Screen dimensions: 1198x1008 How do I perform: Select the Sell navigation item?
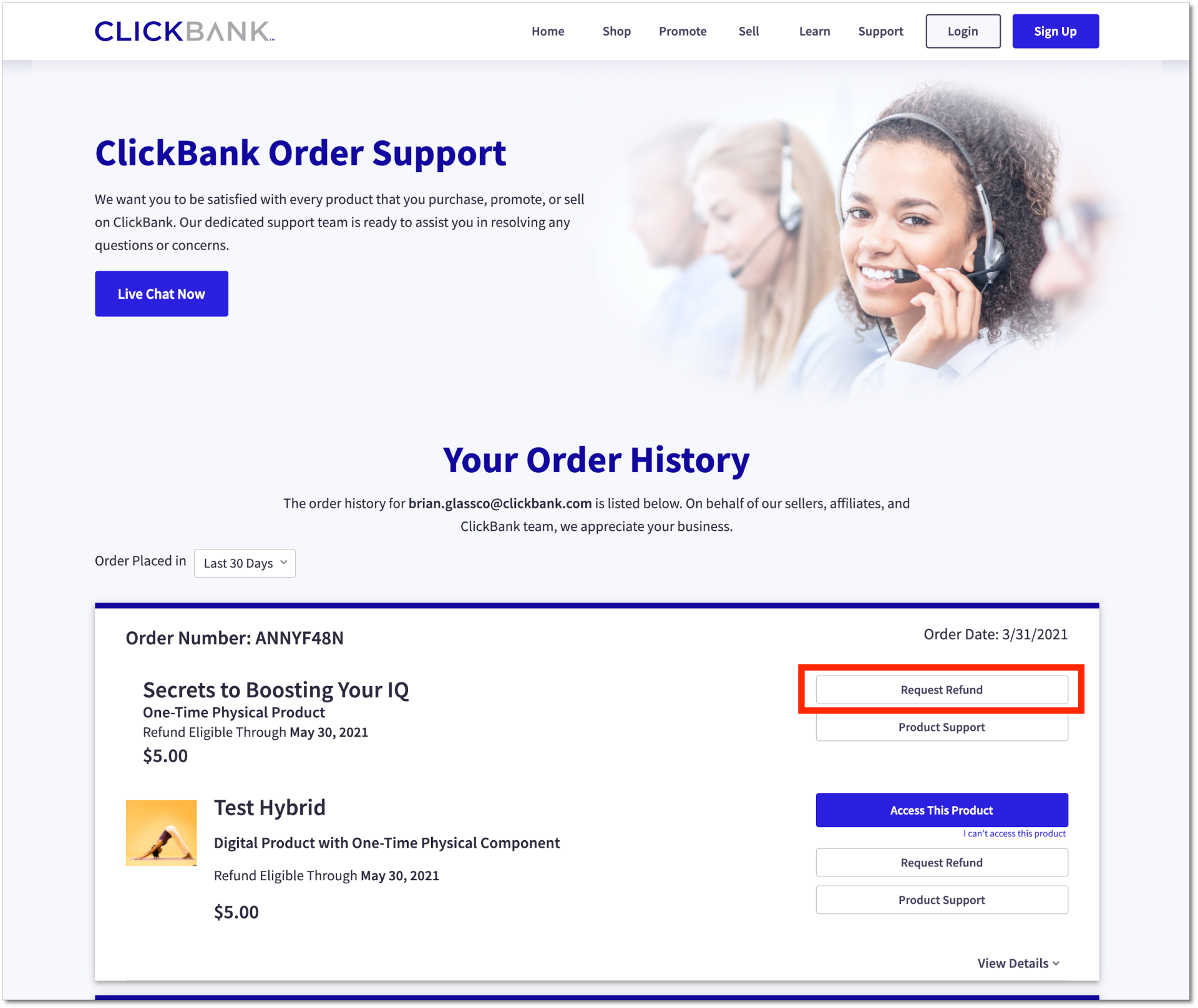[x=749, y=31]
